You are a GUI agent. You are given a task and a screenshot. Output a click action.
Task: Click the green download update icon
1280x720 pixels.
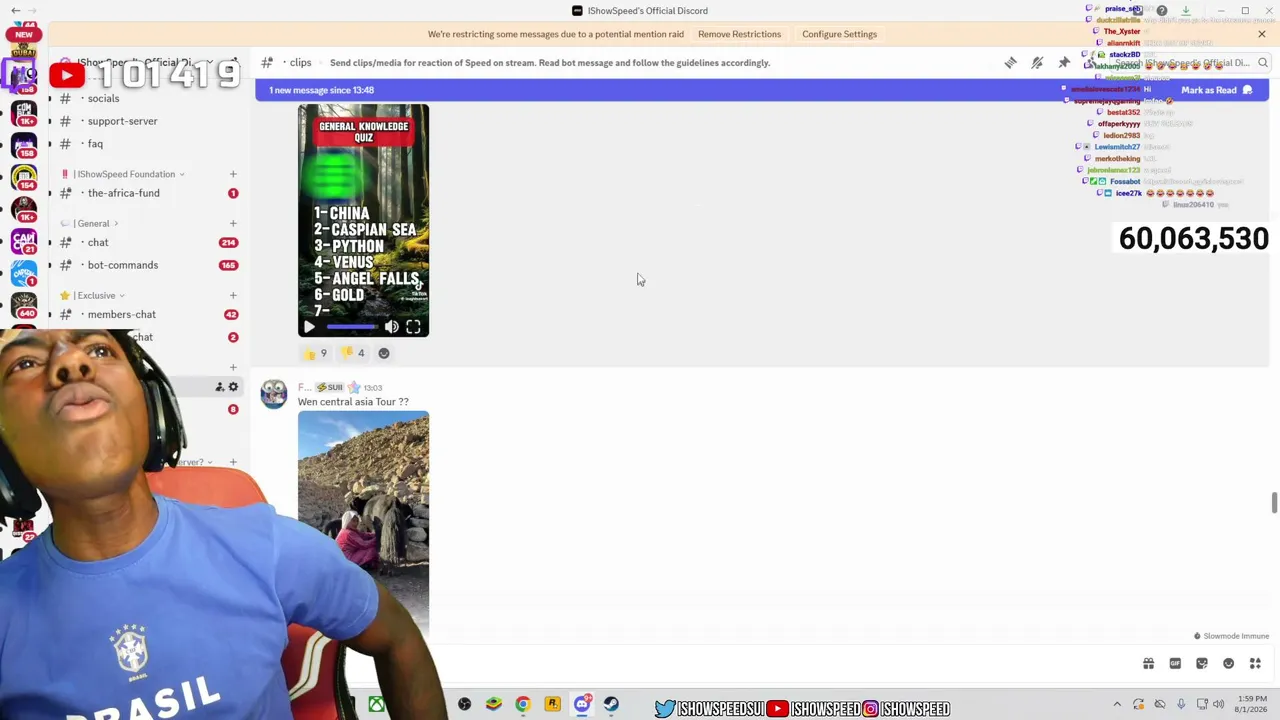1186,11
